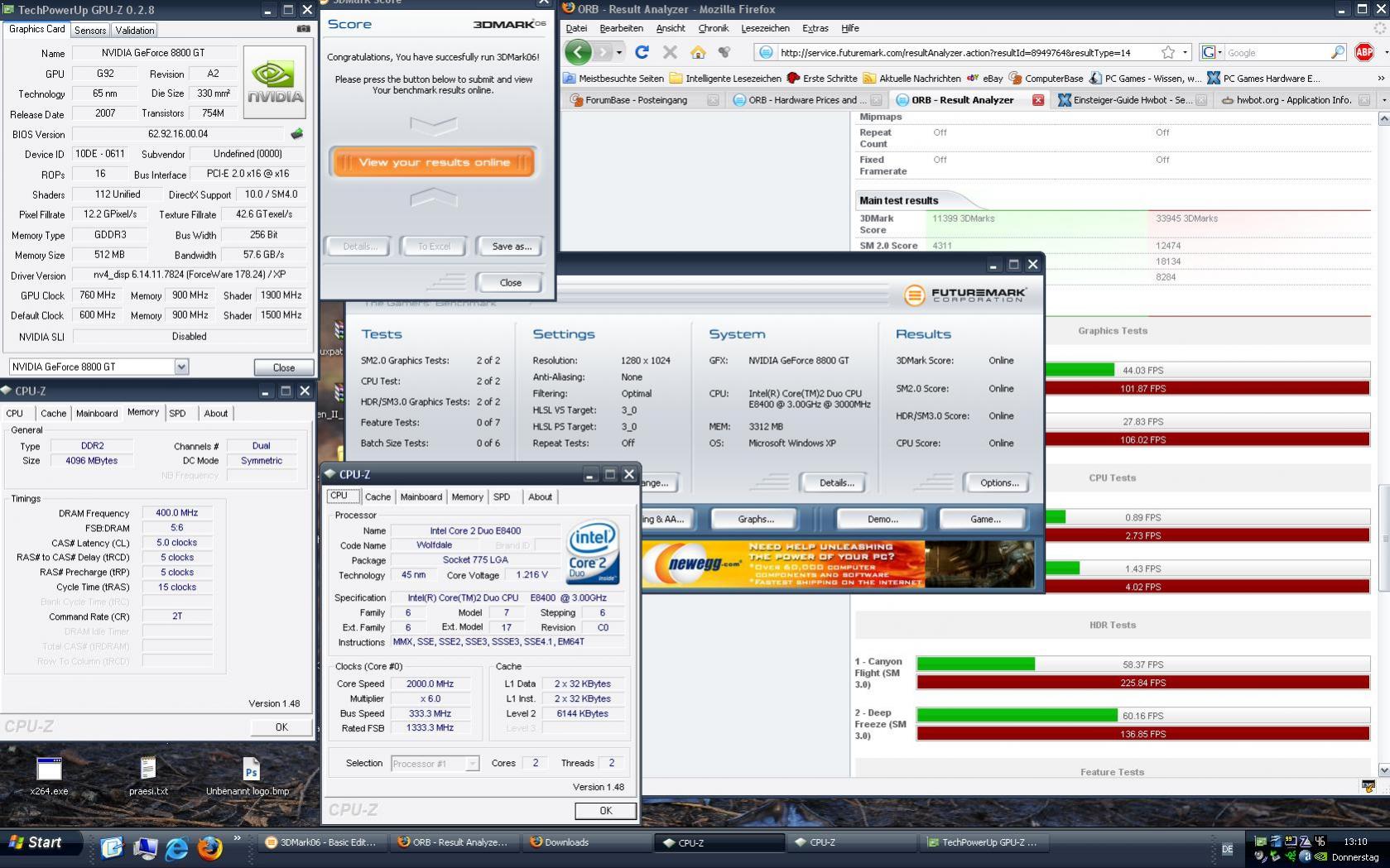The width and height of the screenshot is (1390, 868).
Task: Expand the bookmarks toolbar overflow chevron
Action: 1381,78
